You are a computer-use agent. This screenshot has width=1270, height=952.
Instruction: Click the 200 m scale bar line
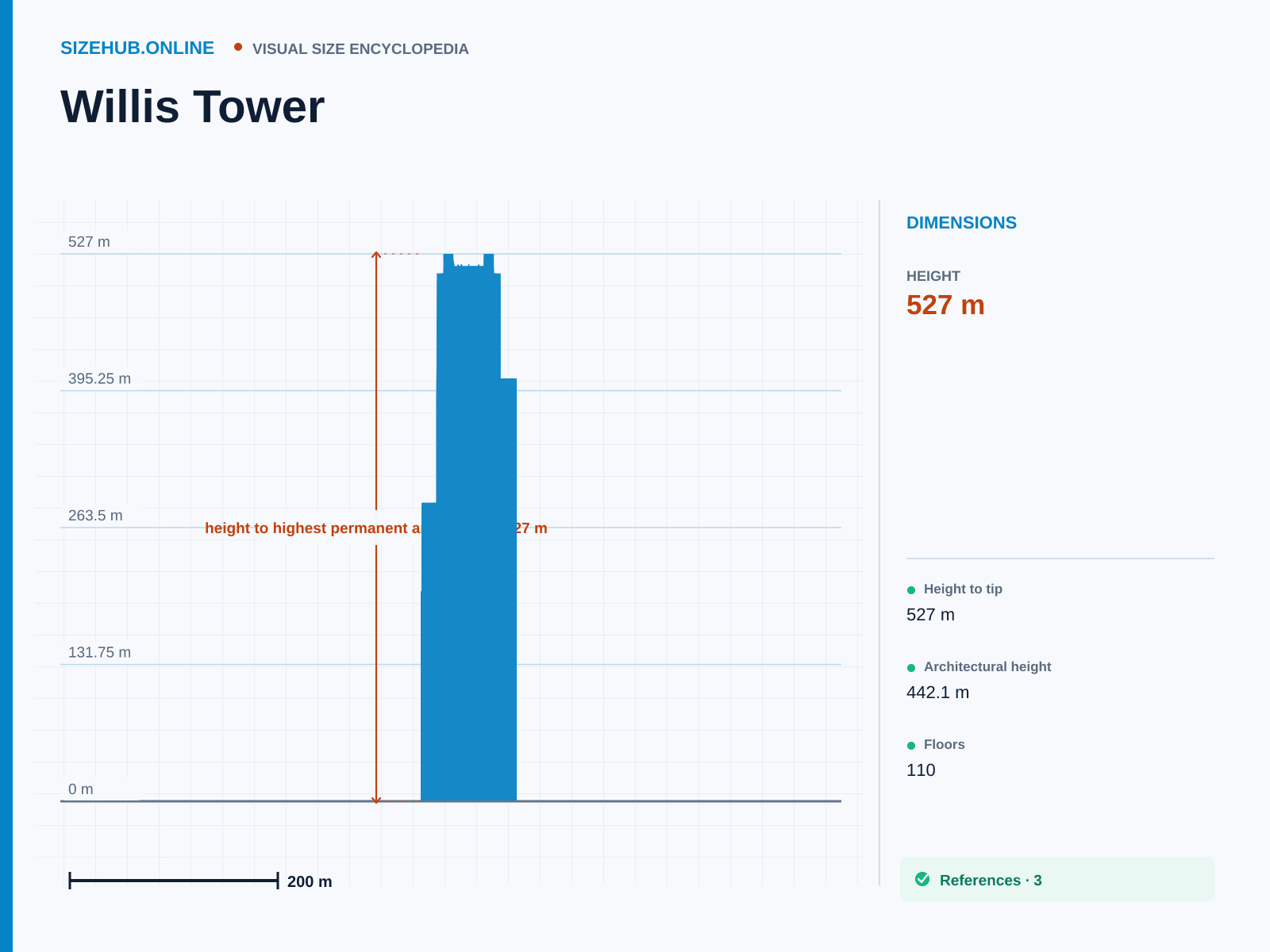[174, 881]
